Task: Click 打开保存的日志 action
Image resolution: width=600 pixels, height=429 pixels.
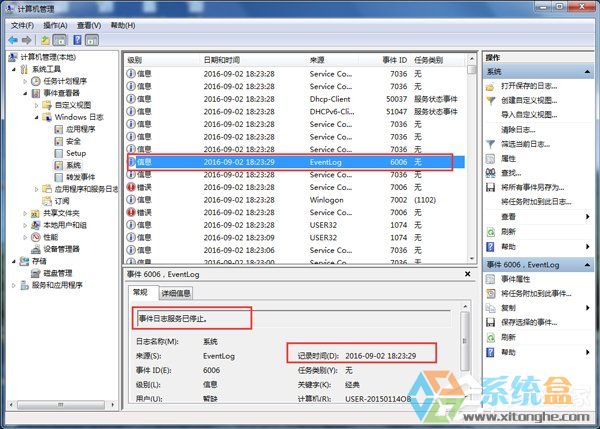Action: [x=529, y=86]
